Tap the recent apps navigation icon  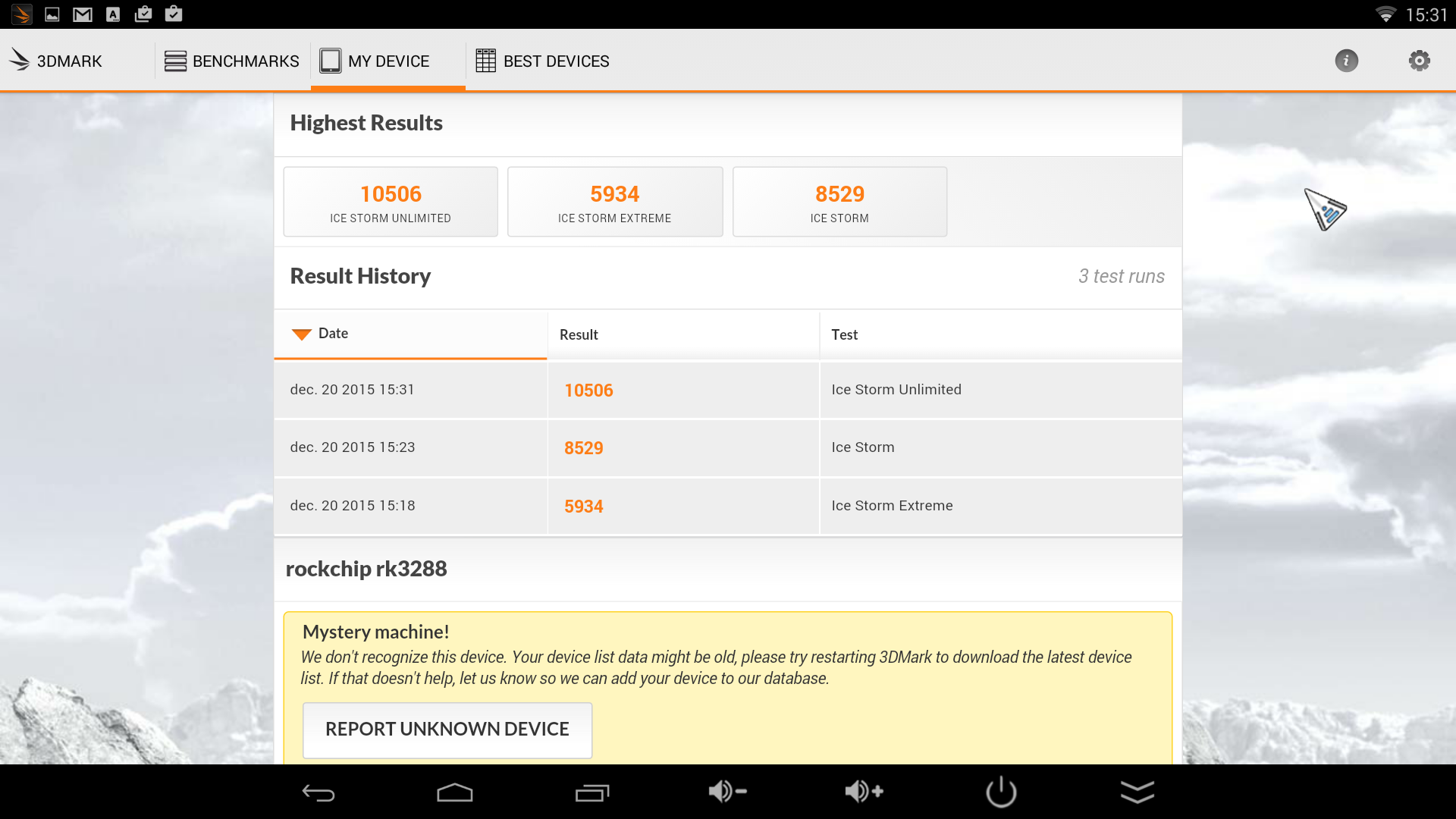coord(591,792)
